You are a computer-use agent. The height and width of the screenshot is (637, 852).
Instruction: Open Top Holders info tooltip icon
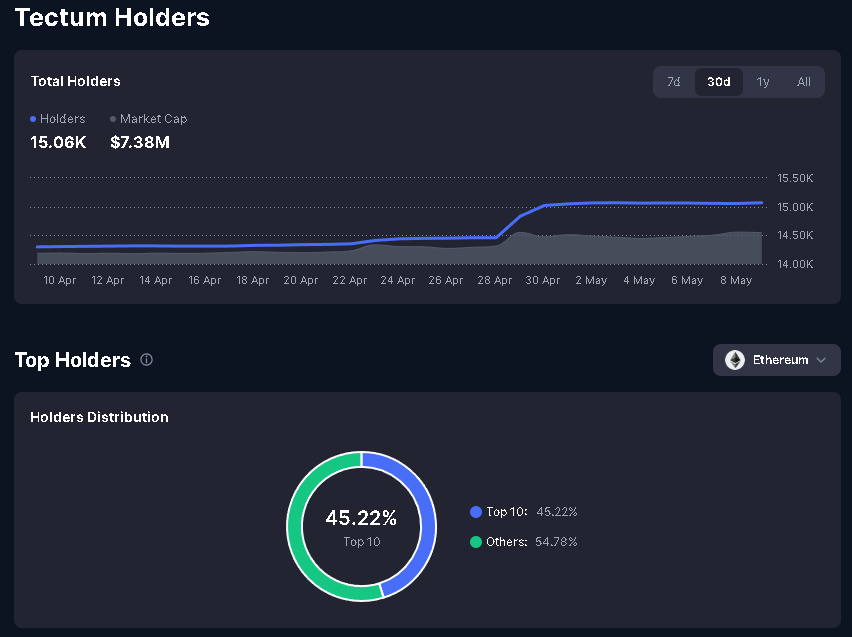click(147, 359)
